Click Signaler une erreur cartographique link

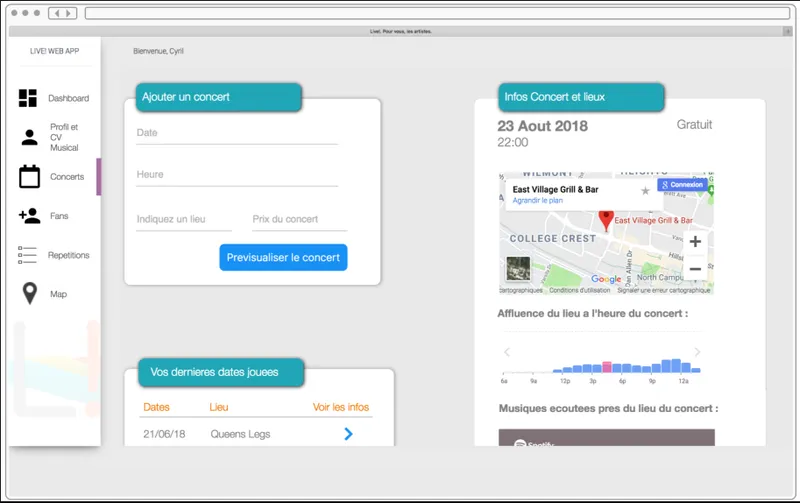coord(663,290)
